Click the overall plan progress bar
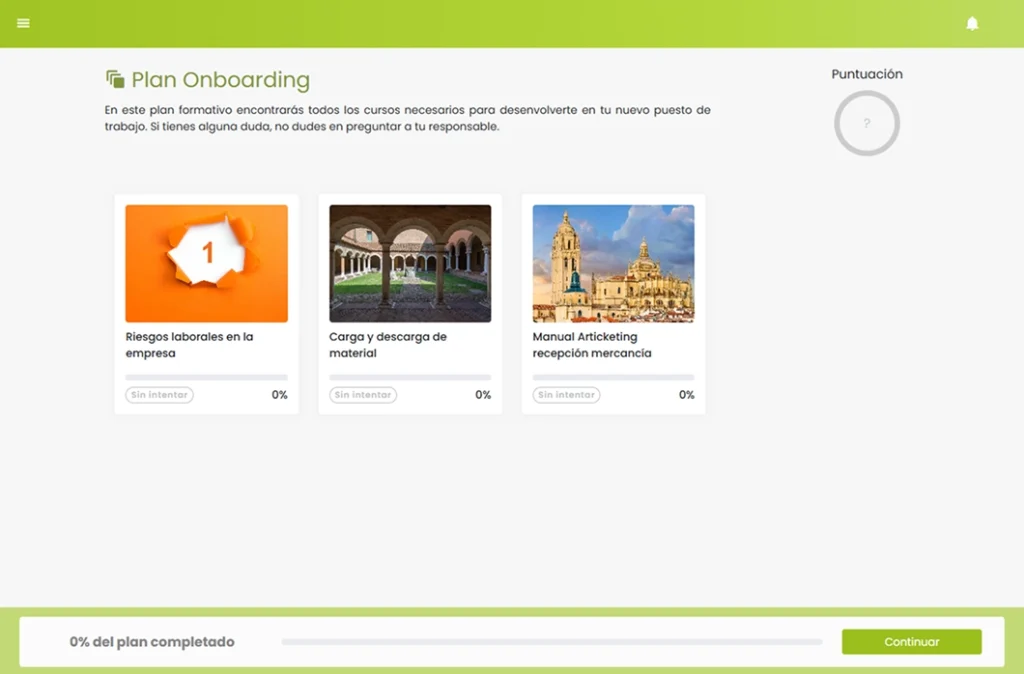 click(551, 642)
